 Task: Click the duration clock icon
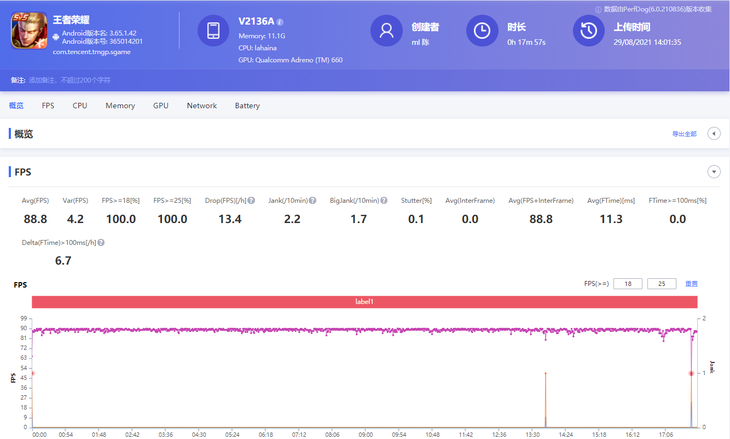pyautogui.click(x=482, y=31)
